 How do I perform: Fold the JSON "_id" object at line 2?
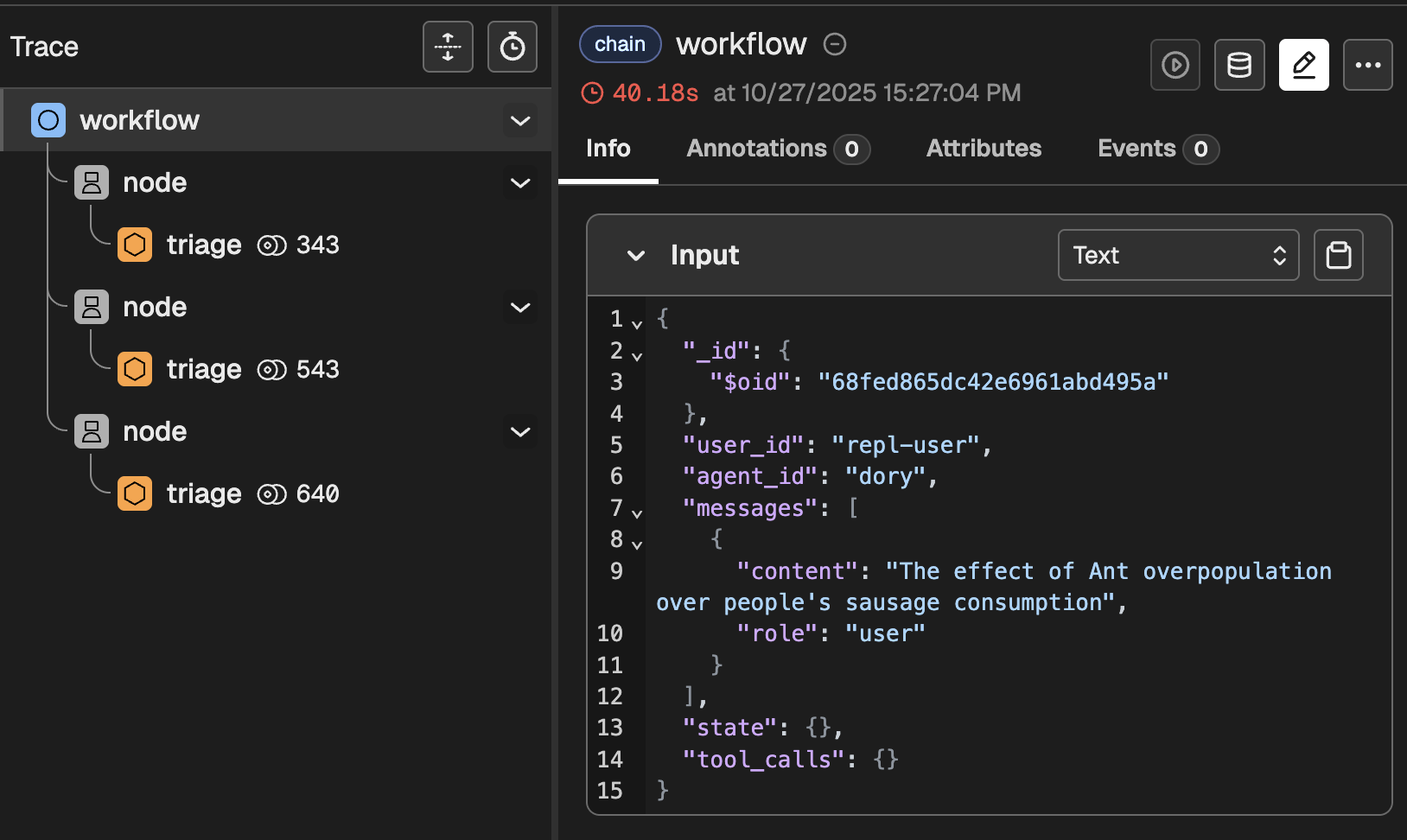pos(637,356)
